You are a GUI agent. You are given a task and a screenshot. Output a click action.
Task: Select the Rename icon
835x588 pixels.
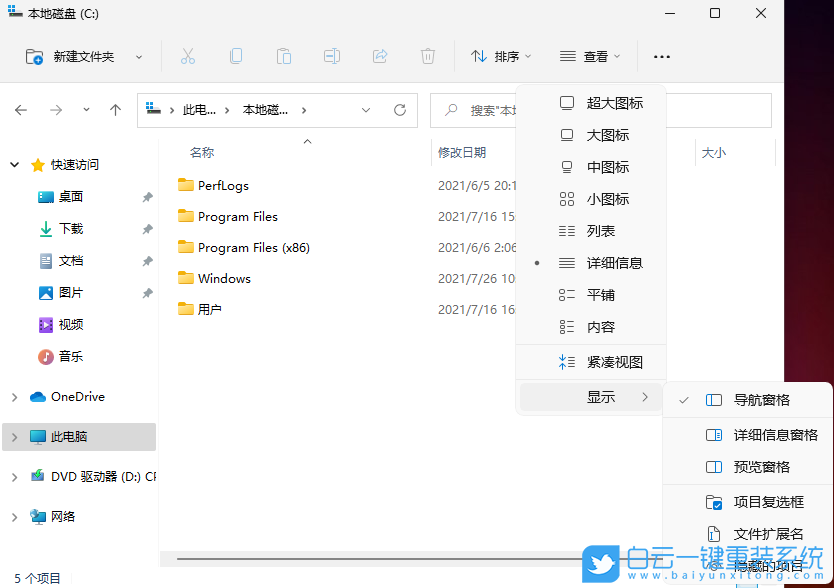coord(332,56)
